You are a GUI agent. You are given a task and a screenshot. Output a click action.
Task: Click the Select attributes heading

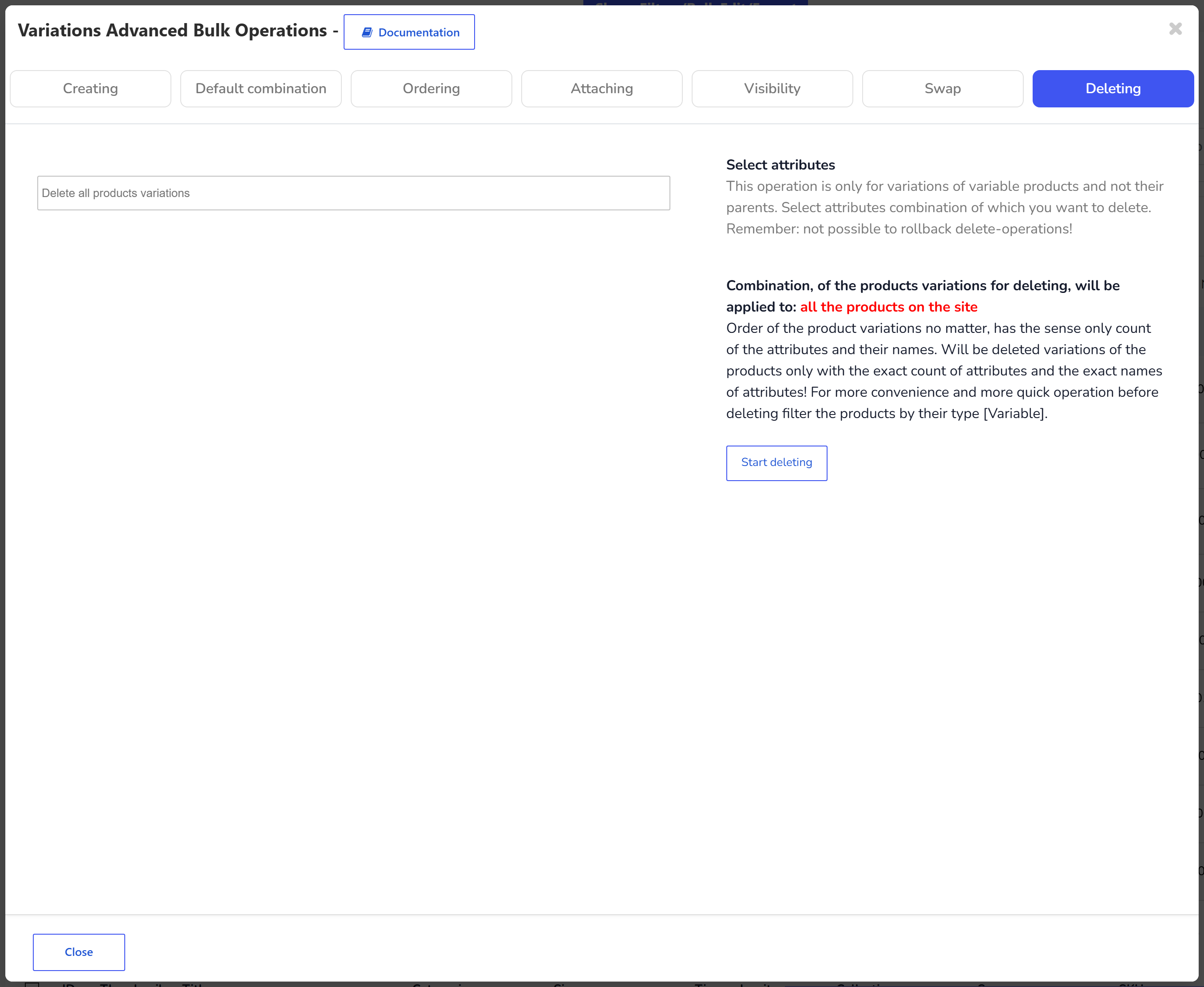[x=780, y=165]
